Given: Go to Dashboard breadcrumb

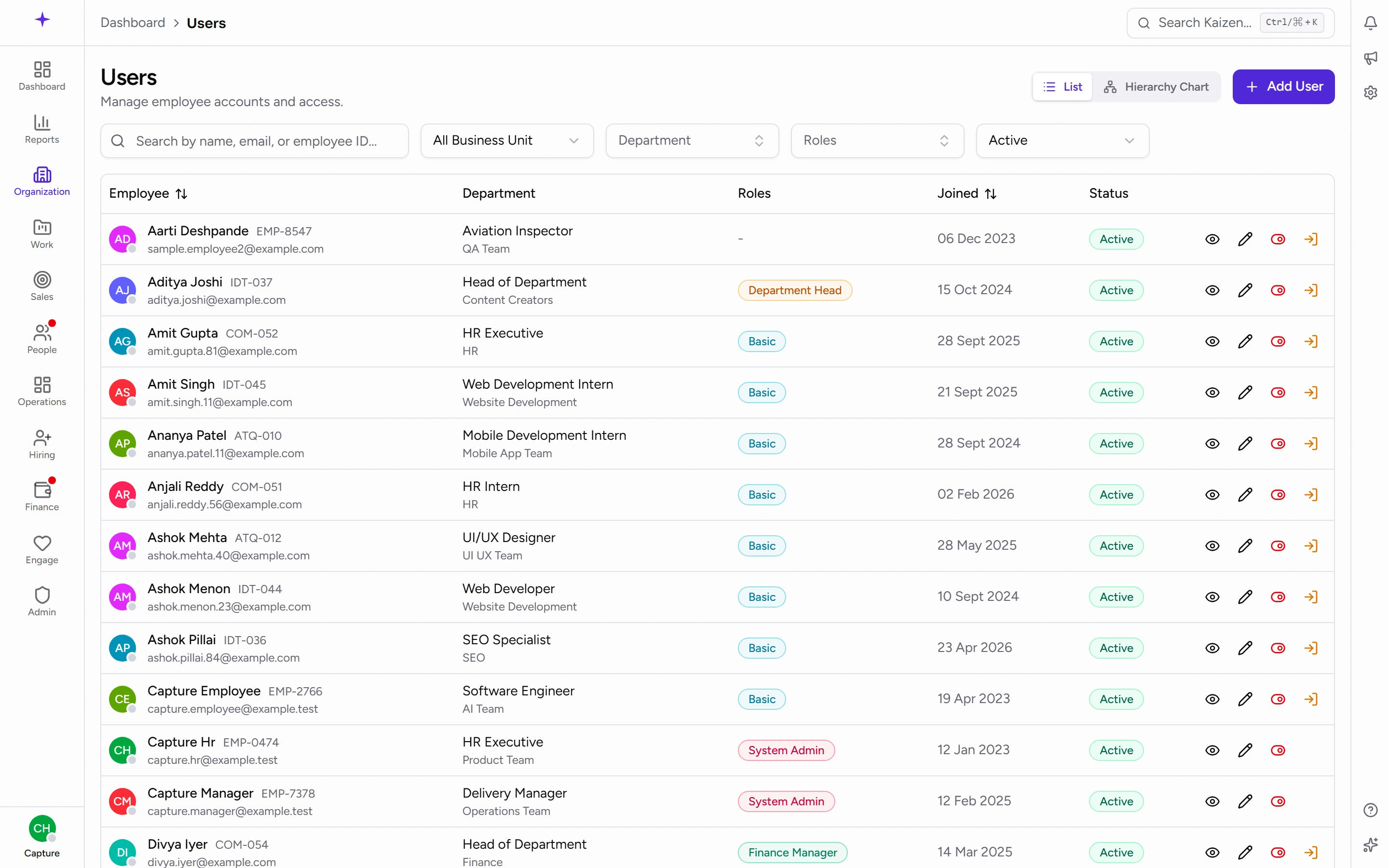Looking at the screenshot, I should [133, 23].
